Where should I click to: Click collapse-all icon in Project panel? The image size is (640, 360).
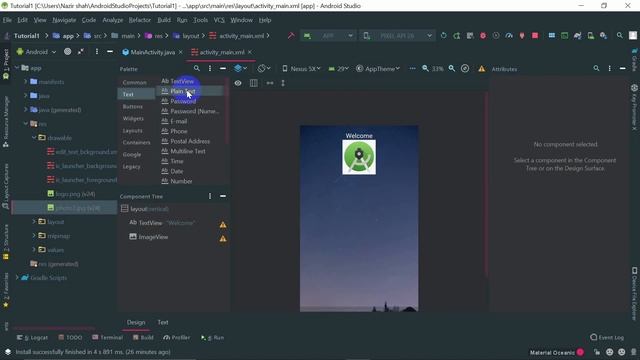(x=81, y=52)
